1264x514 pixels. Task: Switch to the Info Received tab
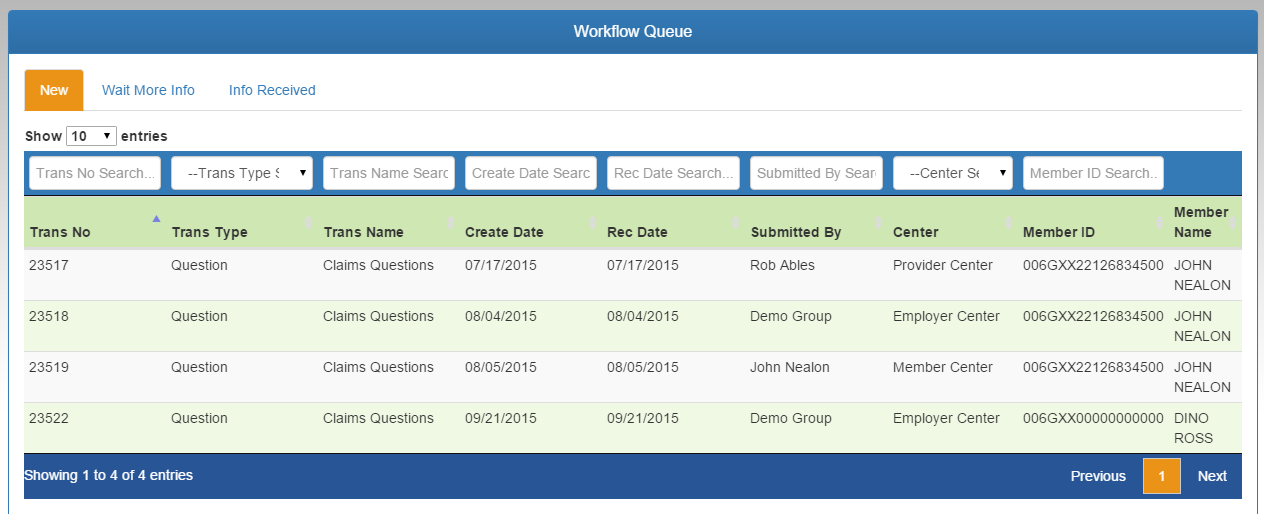272,90
